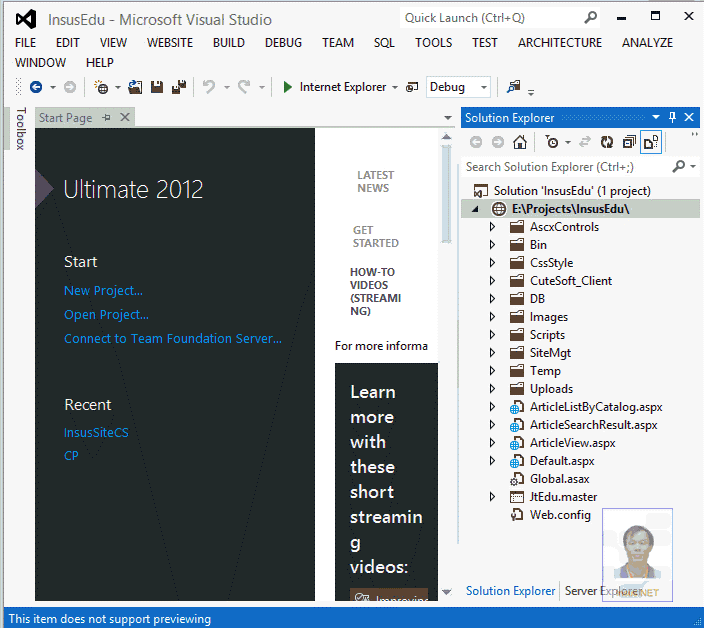Switch to the Solution Explorer bottom tab
Image resolution: width=704 pixels, height=628 pixels.
coord(510,591)
